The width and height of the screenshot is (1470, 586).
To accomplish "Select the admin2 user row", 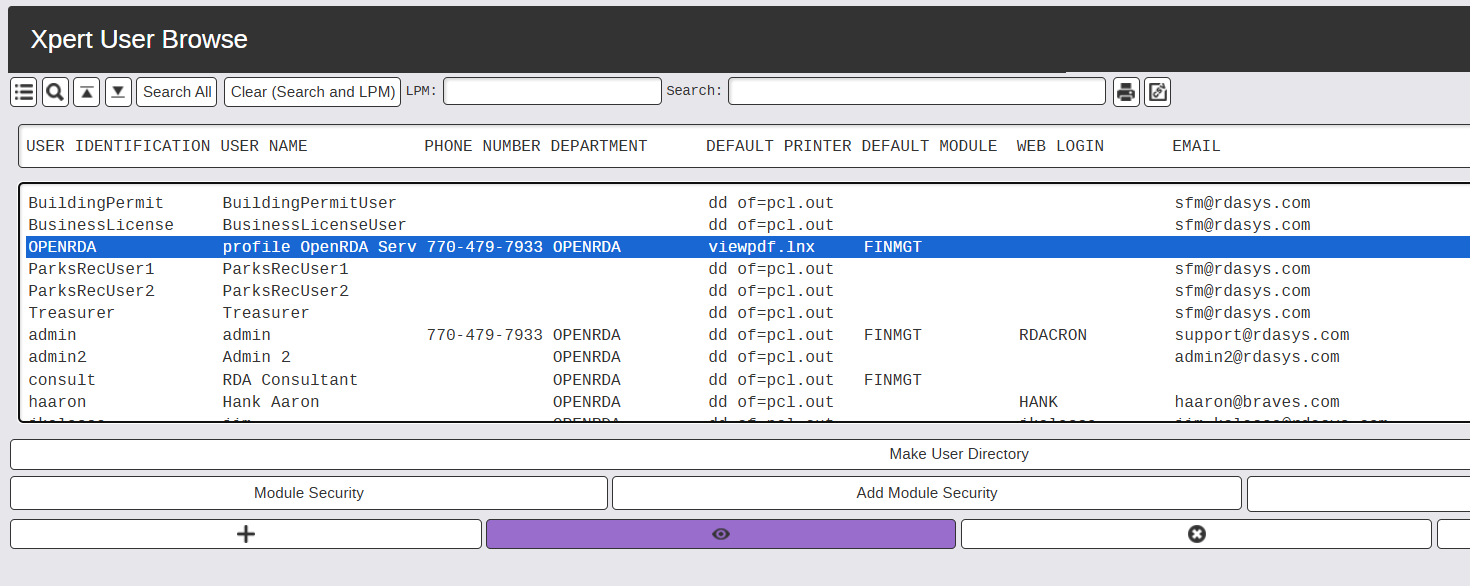I will [748, 357].
